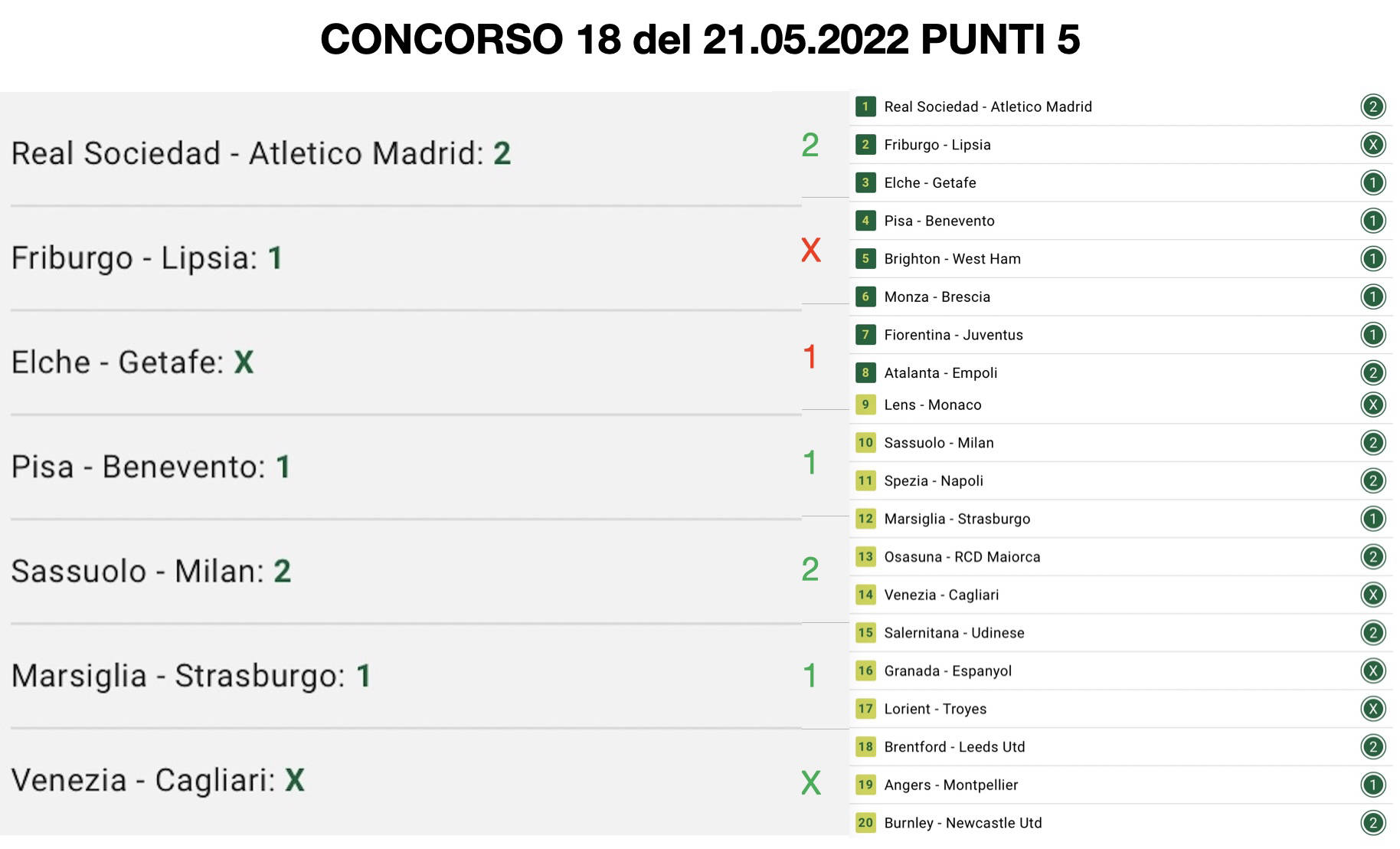This screenshot has width=1400, height=849.
Task: Click the red 1 outcome beside Elche - Getafe prediction
Action: 810,357
